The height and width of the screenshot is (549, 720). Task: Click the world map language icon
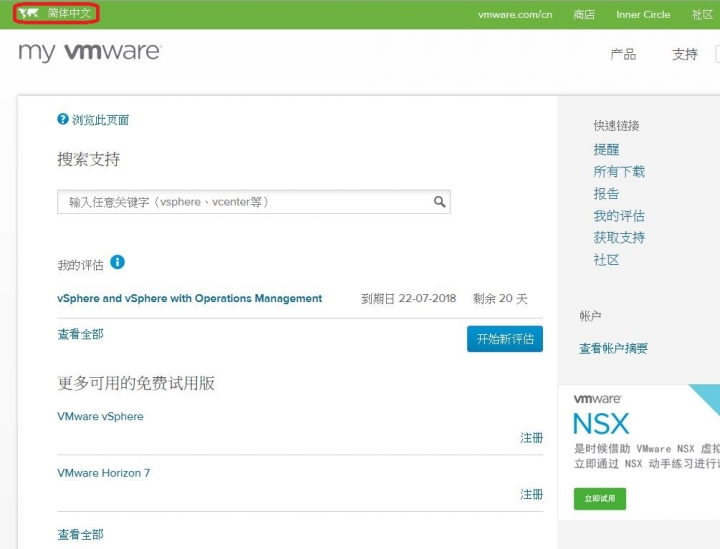coord(28,13)
